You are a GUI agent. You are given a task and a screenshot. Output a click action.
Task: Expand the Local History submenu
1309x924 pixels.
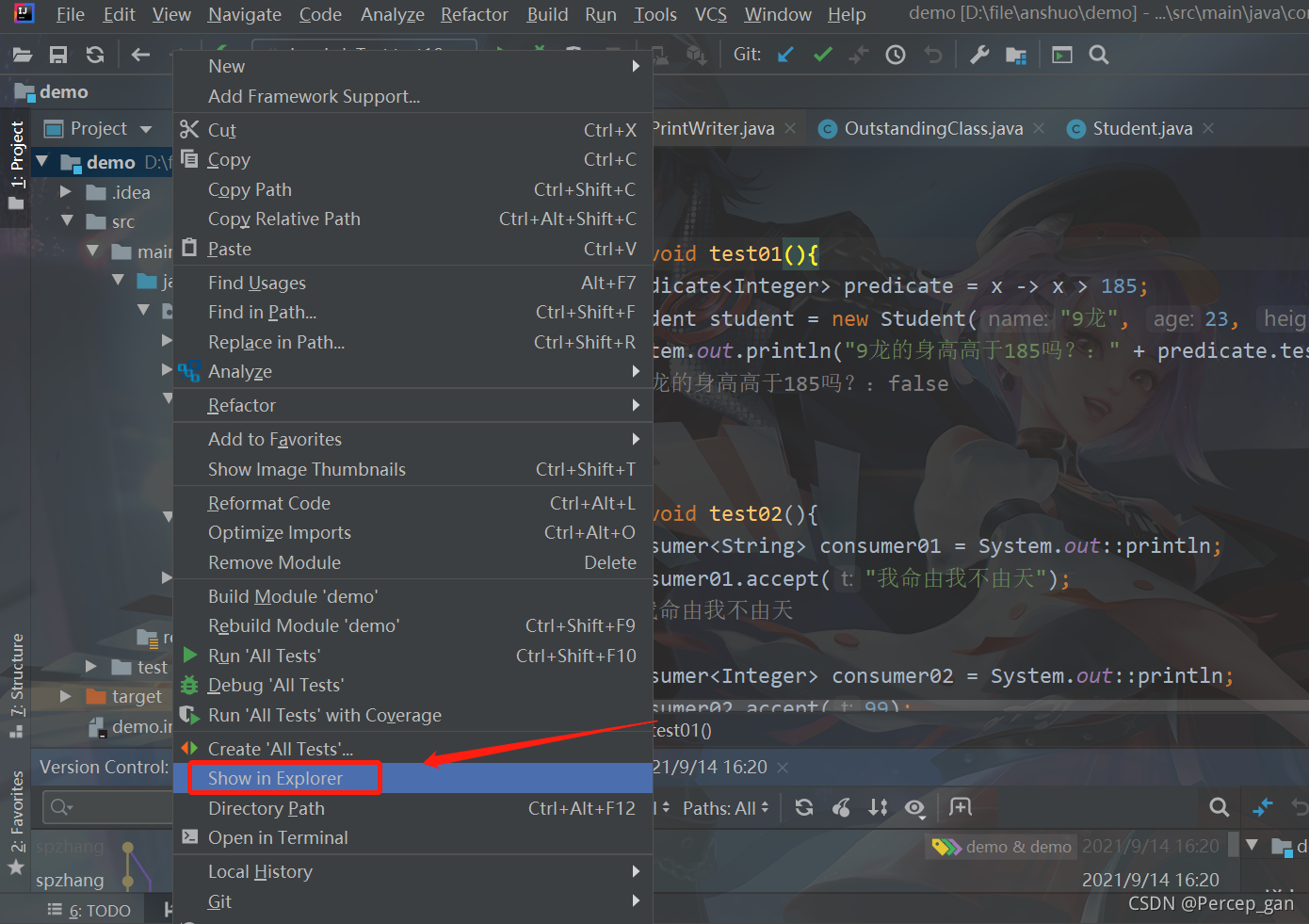(412, 871)
